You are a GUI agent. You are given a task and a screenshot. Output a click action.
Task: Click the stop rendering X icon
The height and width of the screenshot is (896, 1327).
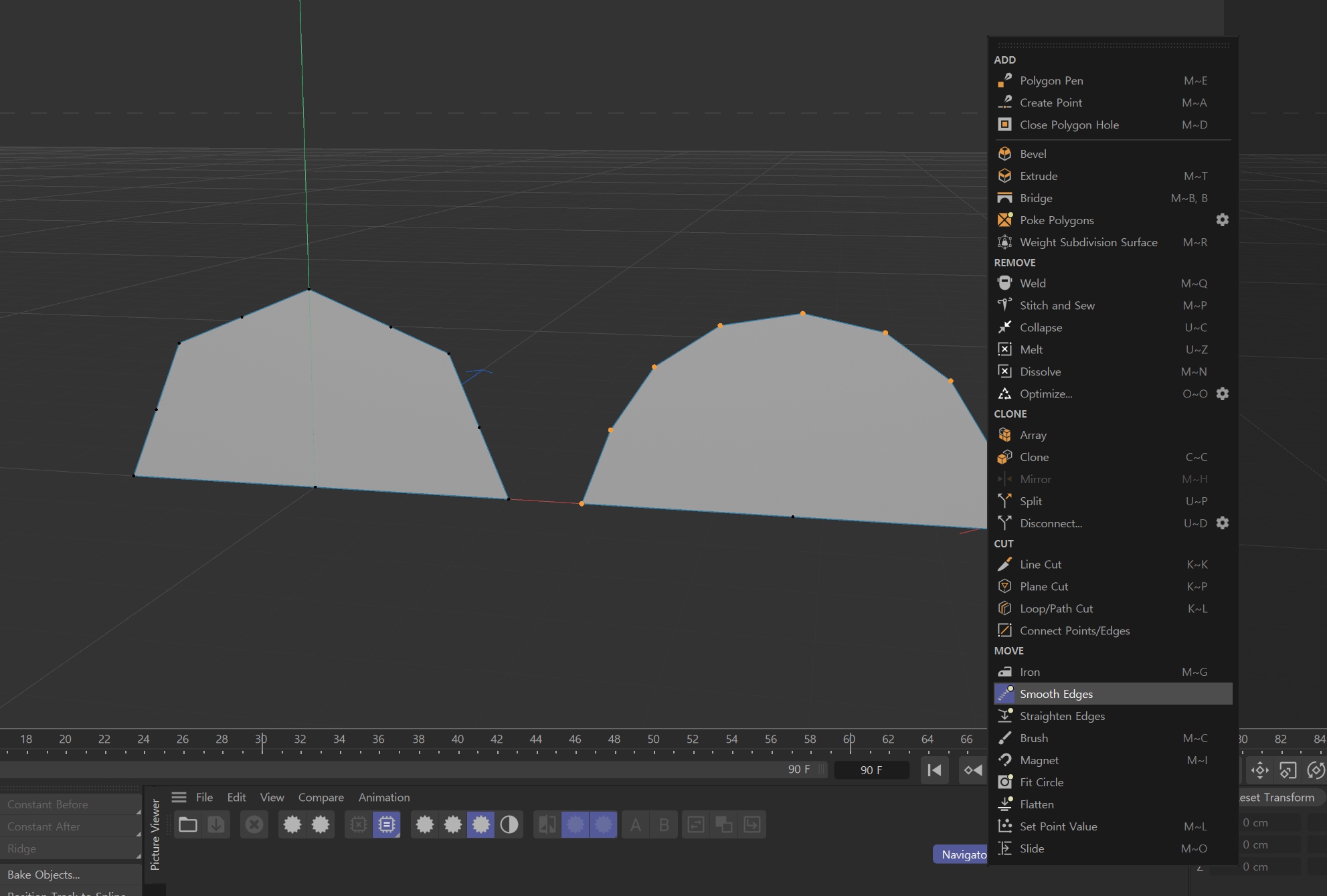(254, 824)
